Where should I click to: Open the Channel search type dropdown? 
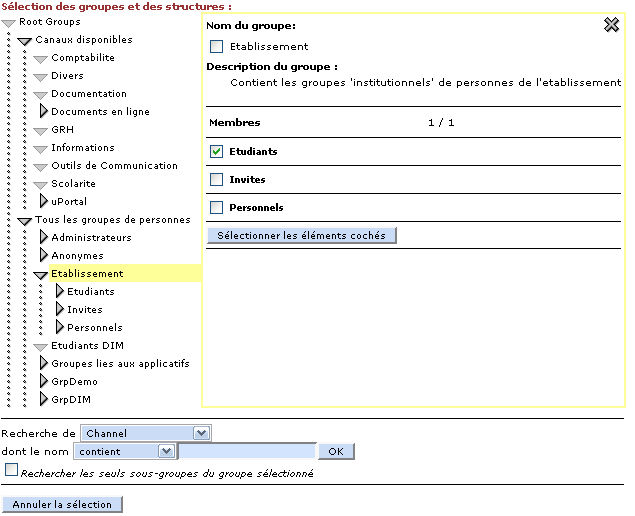click(145, 434)
